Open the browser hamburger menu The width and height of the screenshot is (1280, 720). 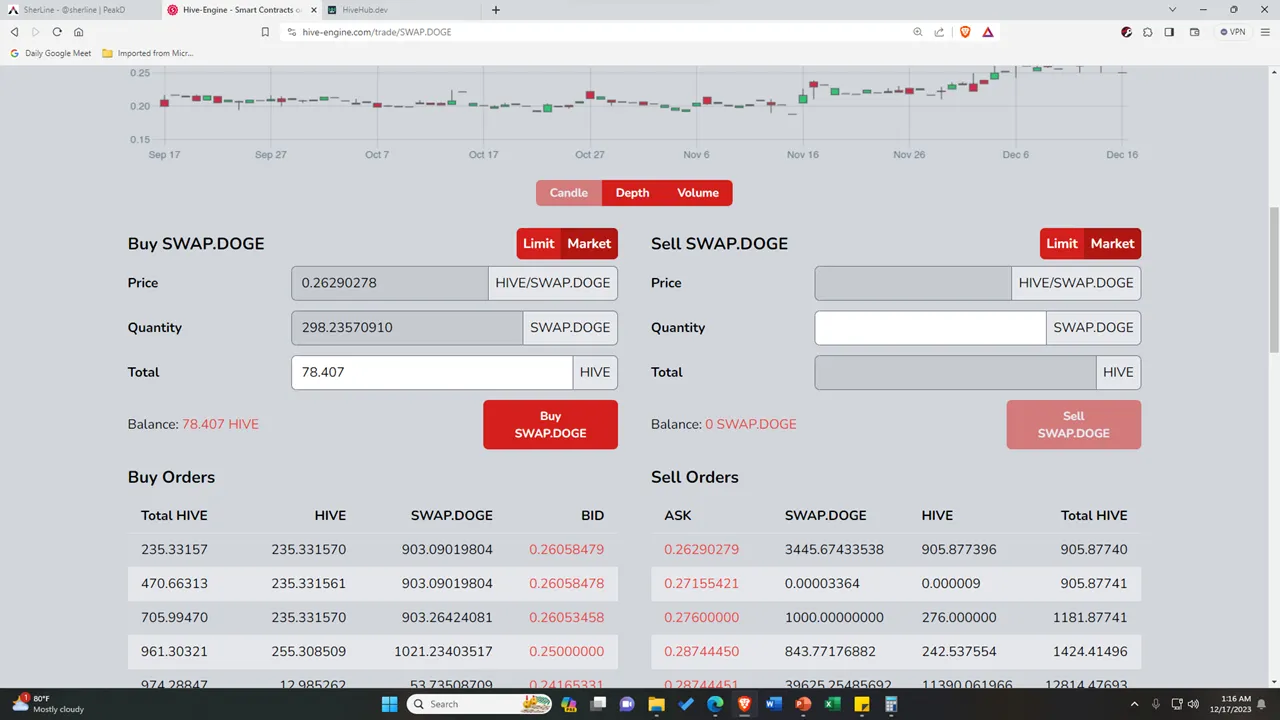pyautogui.click(x=1266, y=32)
